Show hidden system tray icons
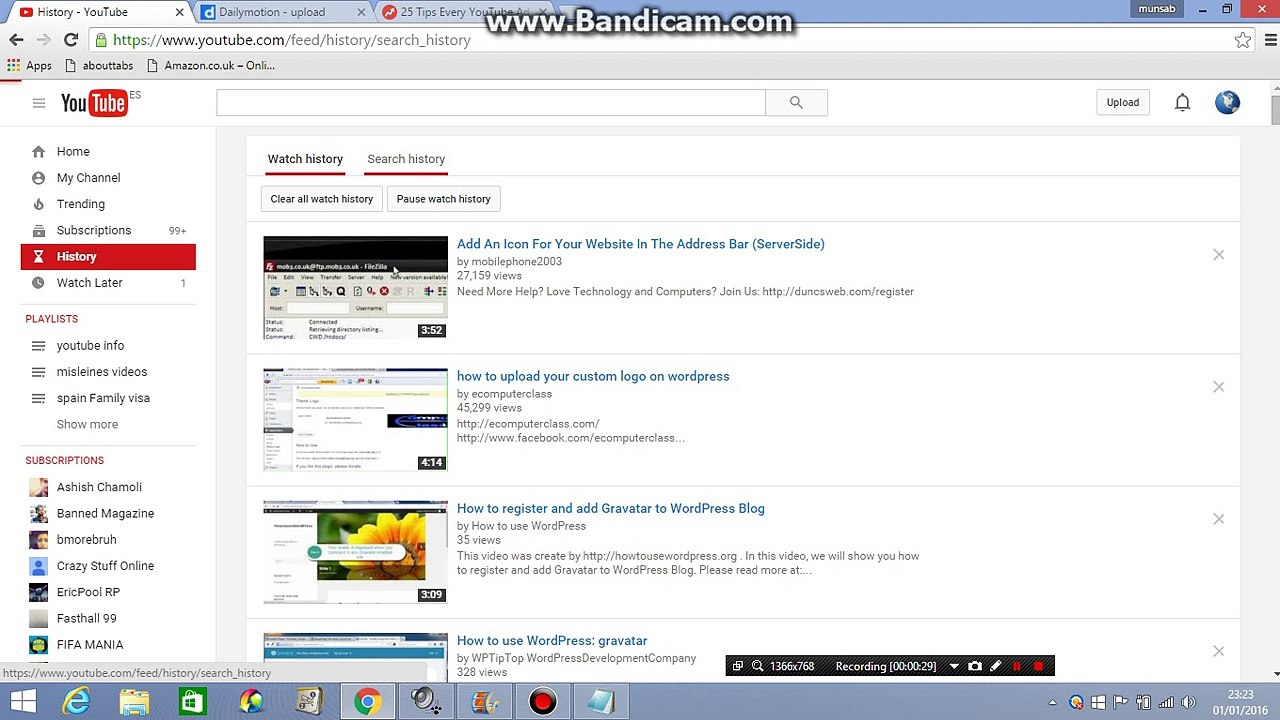 pyautogui.click(x=1054, y=703)
